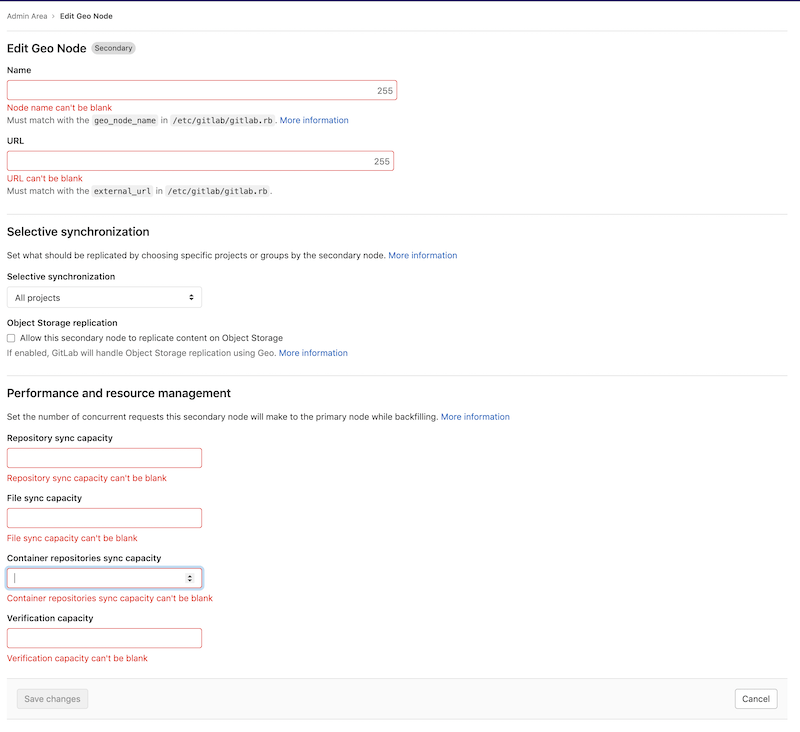
Task: Open the Selective synchronization dropdown
Action: [x=104, y=297]
